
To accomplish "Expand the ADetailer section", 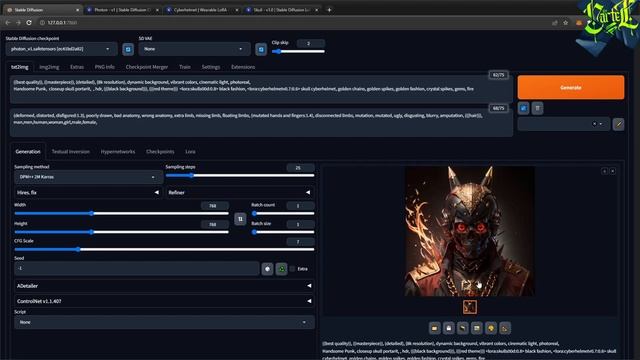I will [164, 286].
